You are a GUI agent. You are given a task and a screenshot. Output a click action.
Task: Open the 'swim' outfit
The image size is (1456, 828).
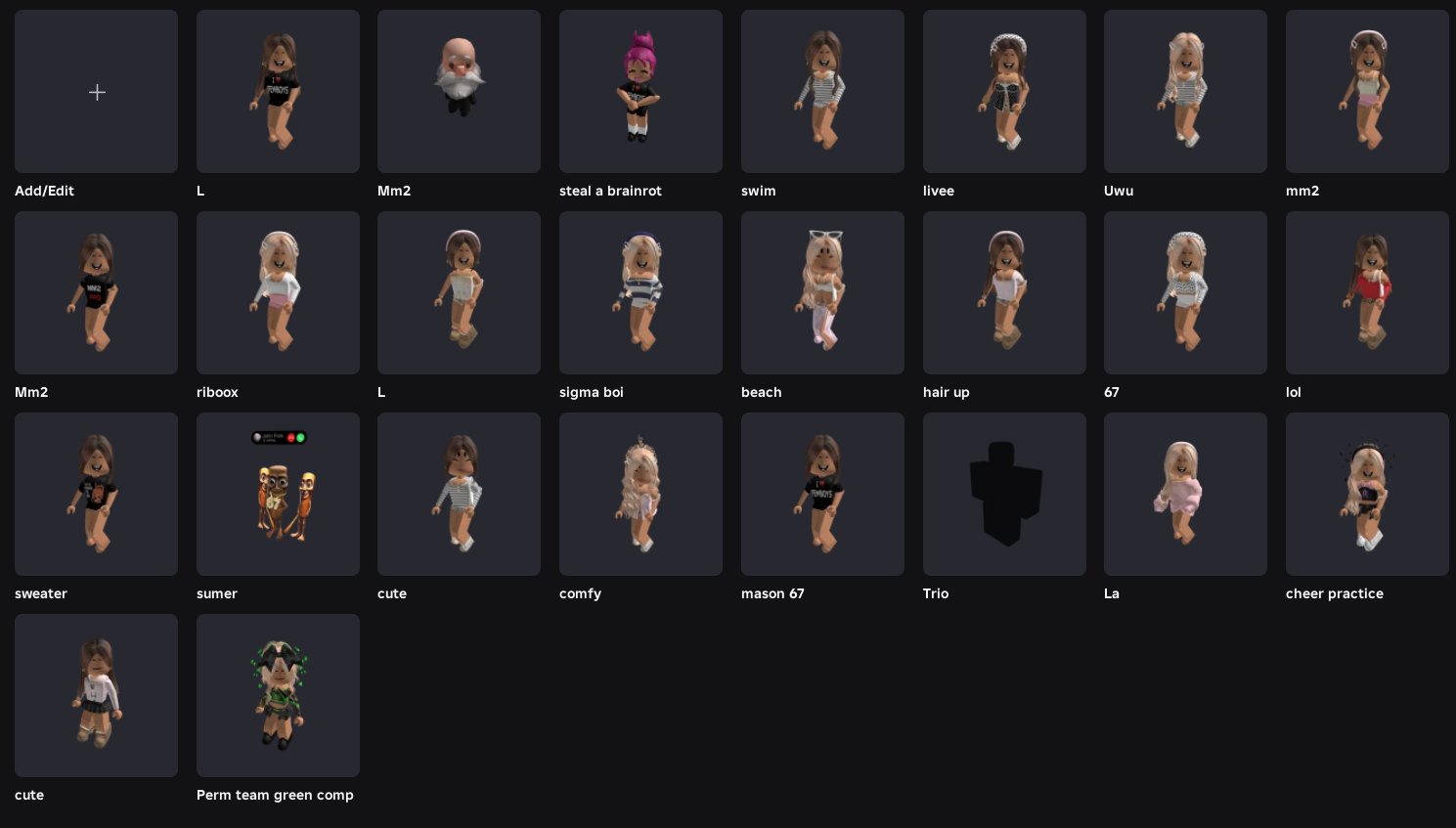pos(822,92)
